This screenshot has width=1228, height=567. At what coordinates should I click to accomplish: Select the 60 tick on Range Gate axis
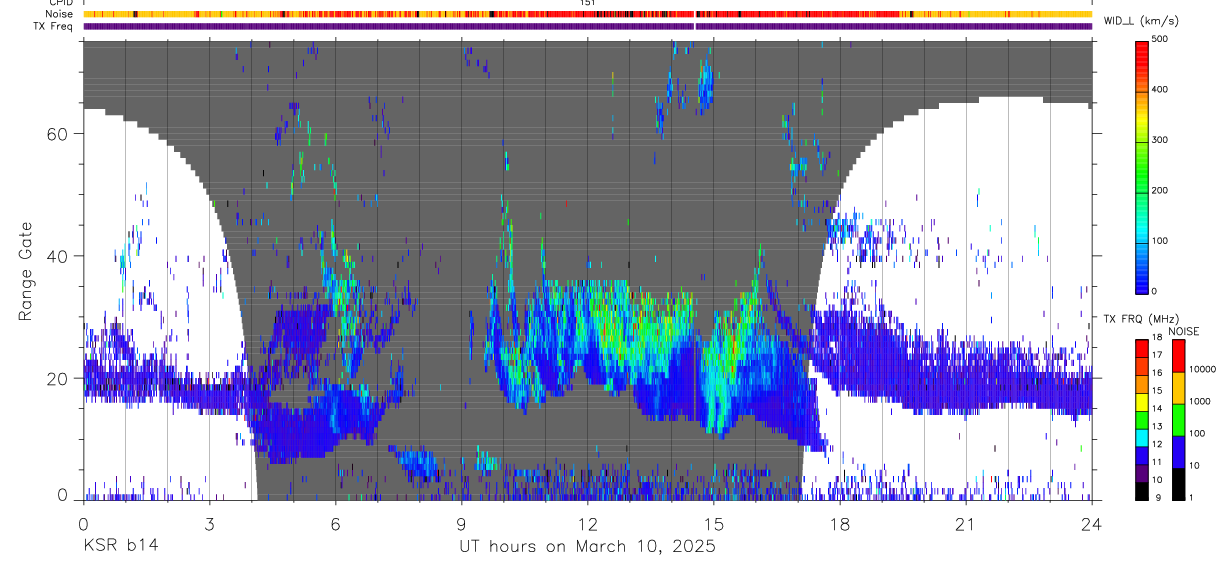(x=57, y=133)
